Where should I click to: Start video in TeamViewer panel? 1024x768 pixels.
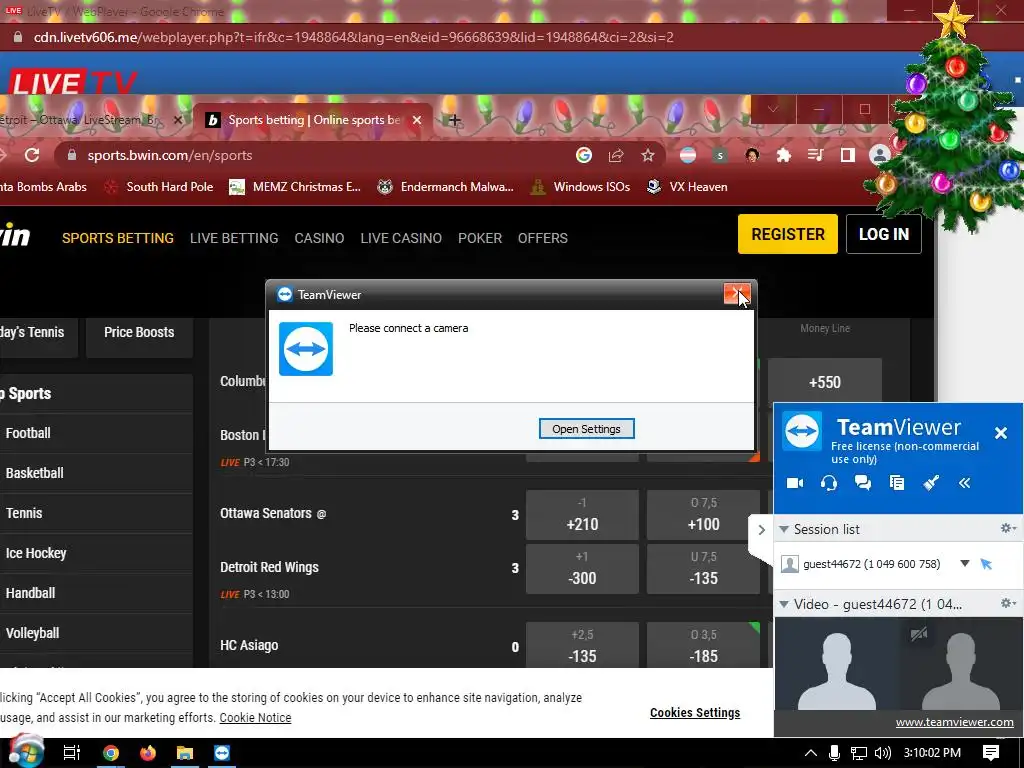click(795, 483)
